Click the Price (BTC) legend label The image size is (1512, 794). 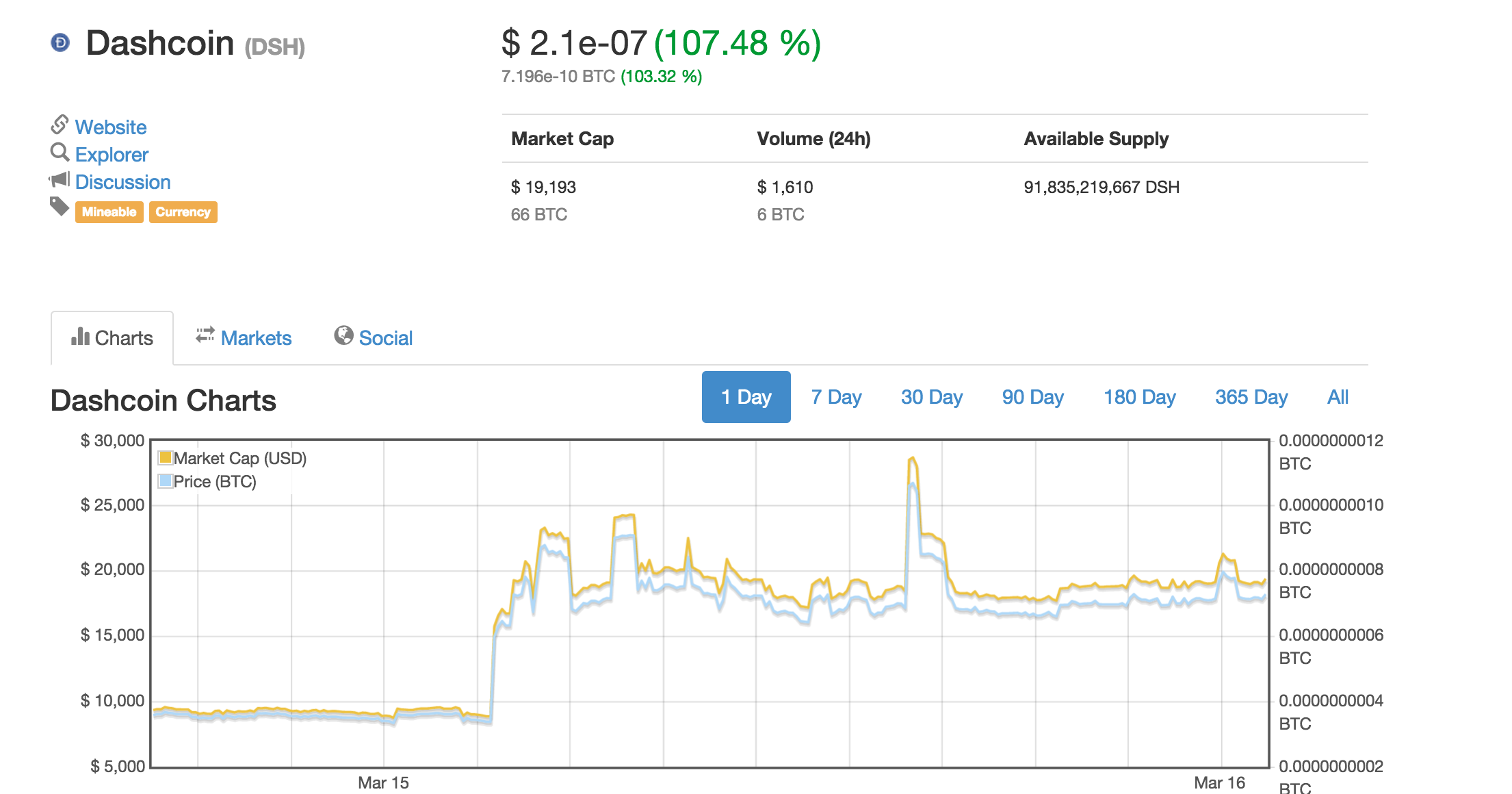[215, 482]
